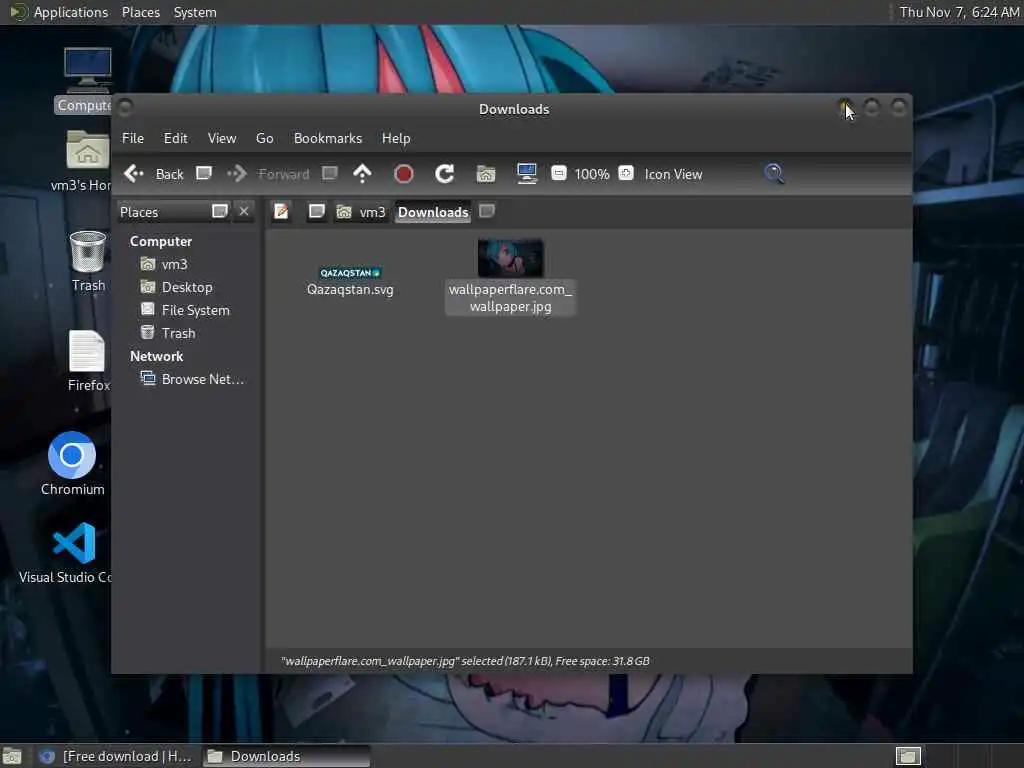This screenshot has height=768, width=1024.
Task: Open the System panel menu
Action: coord(195,12)
